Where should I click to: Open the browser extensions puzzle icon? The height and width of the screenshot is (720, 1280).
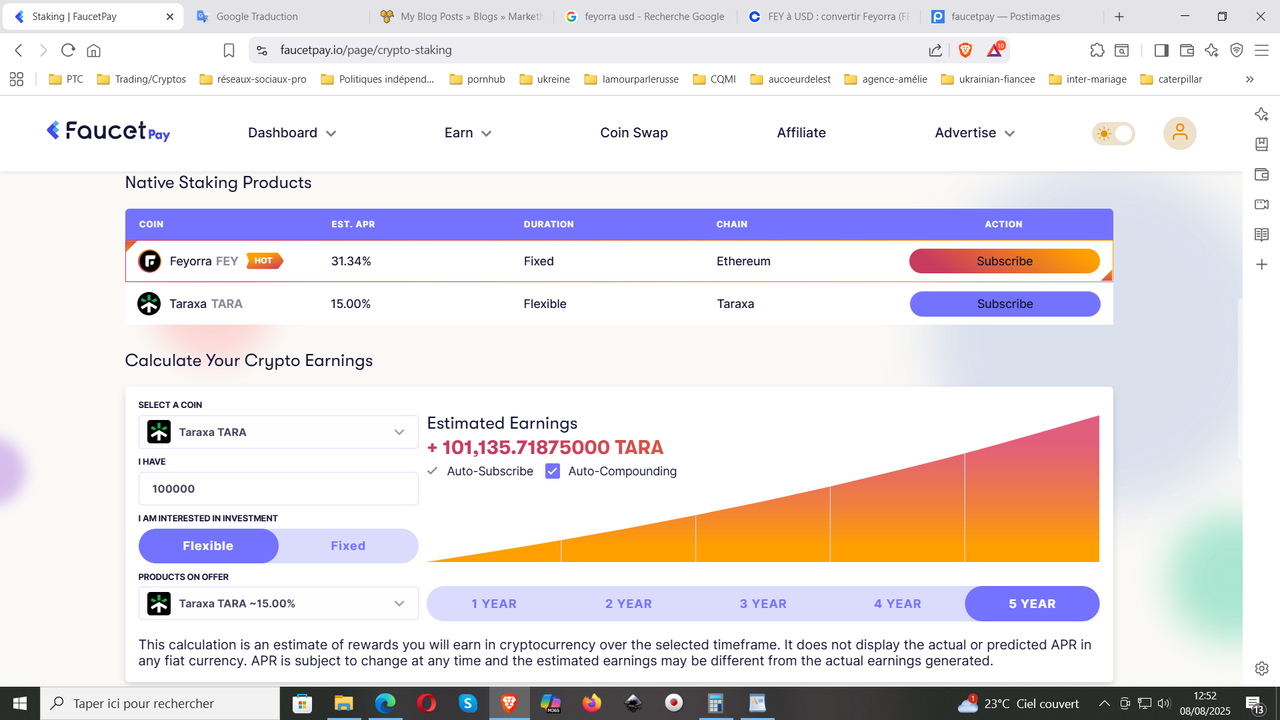tap(1097, 50)
